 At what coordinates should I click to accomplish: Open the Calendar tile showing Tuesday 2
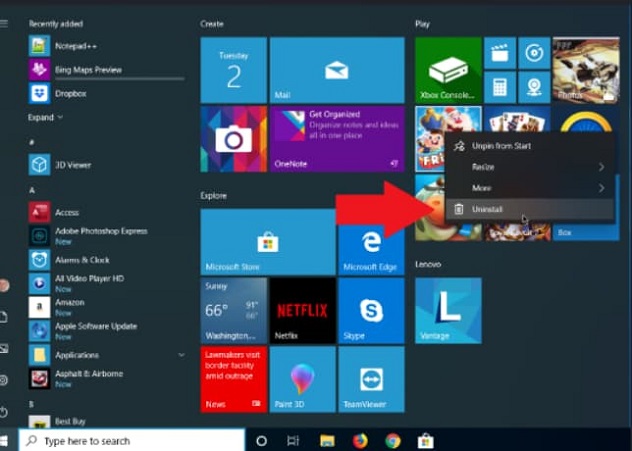point(234,70)
